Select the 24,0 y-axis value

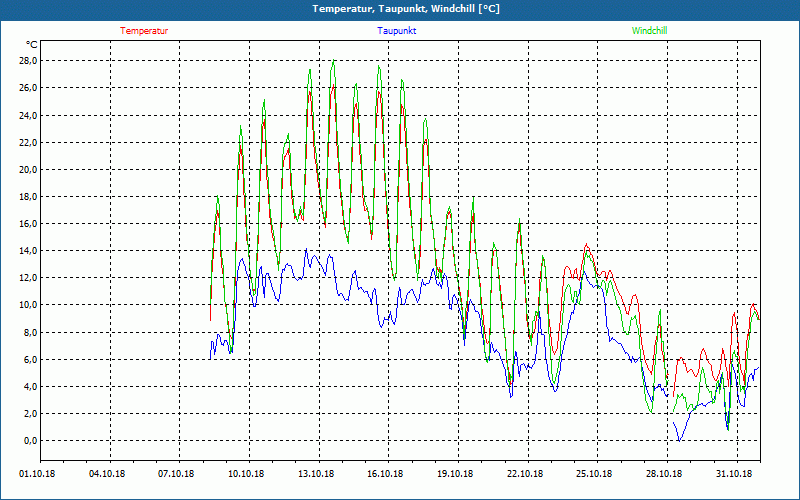(28, 115)
